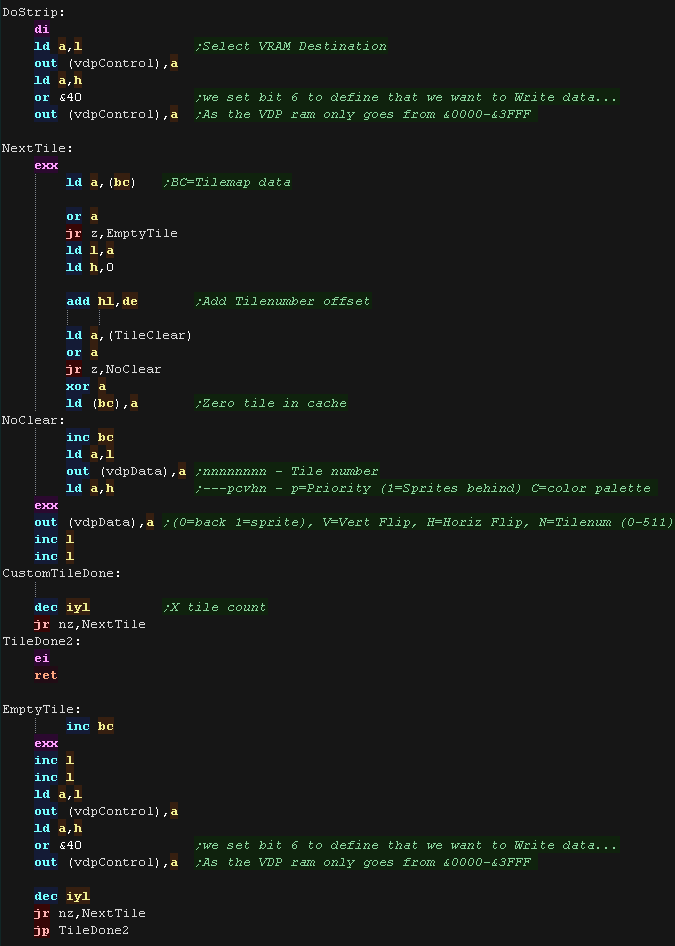The image size is (675, 946).
Task: Click the '(0=back 1=sprite)' flip comment
Action: click(417, 522)
